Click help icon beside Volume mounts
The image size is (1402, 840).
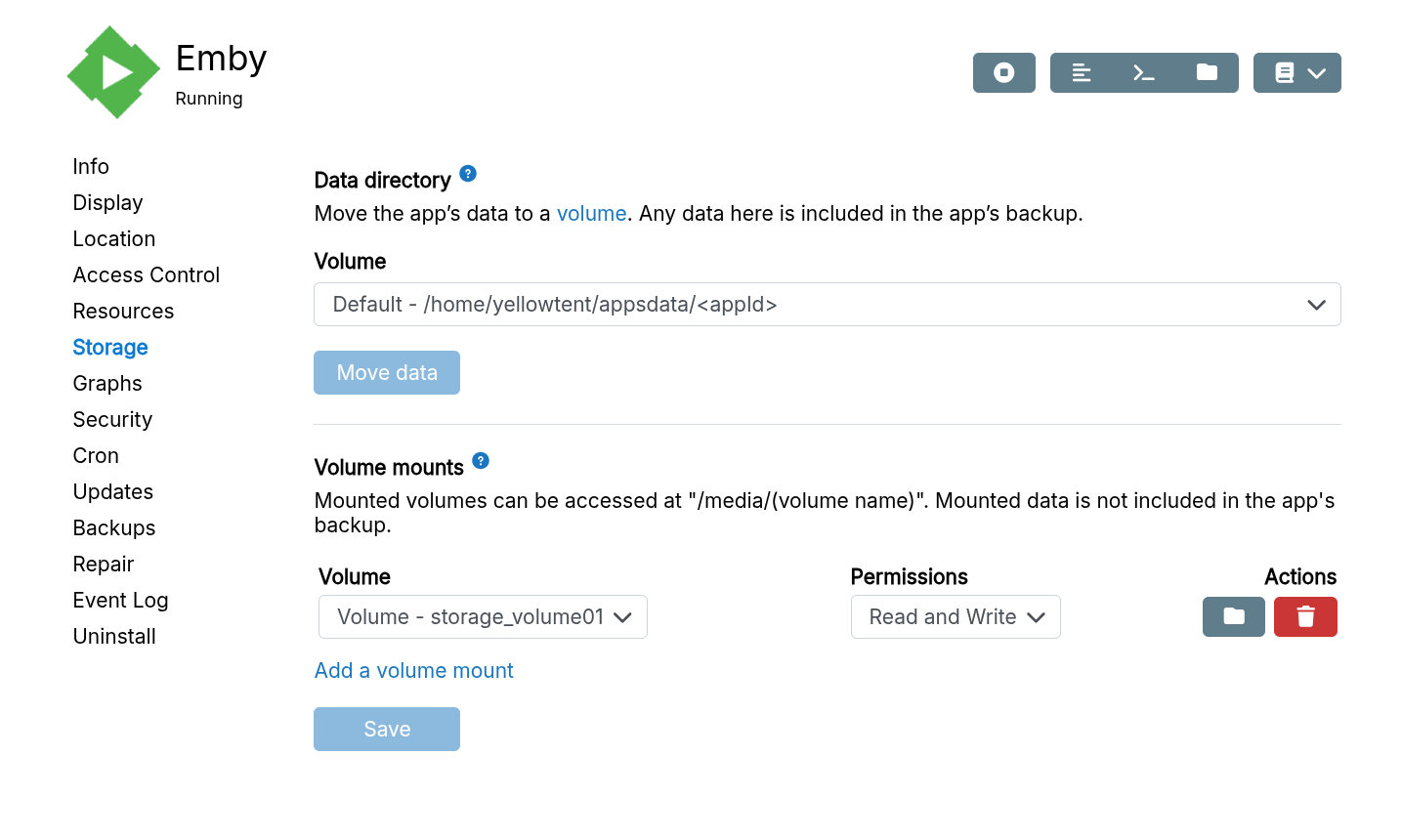click(481, 461)
